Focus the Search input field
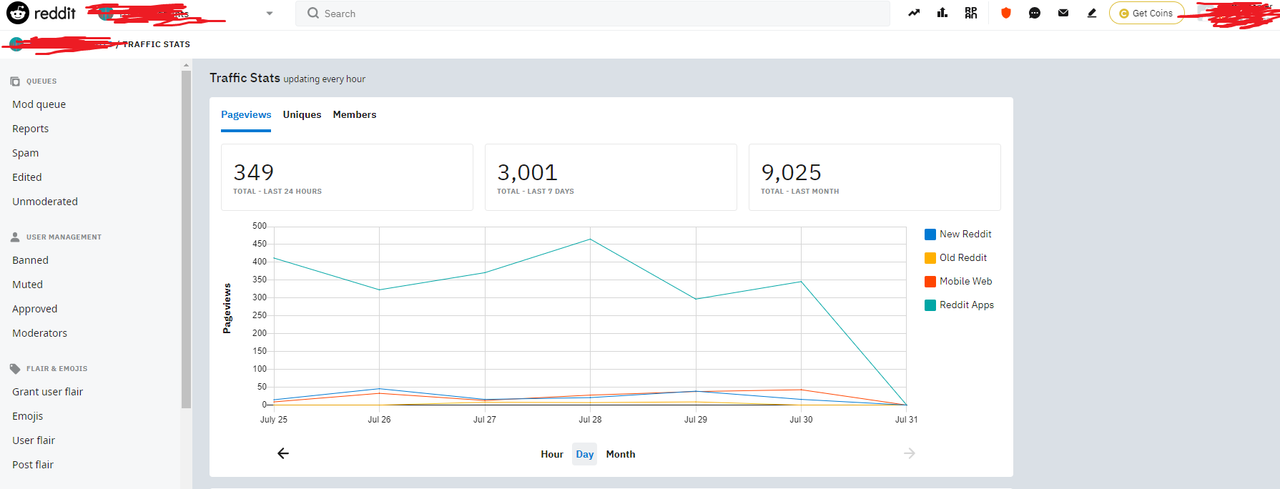The width and height of the screenshot is (1280, 489). 592,13
